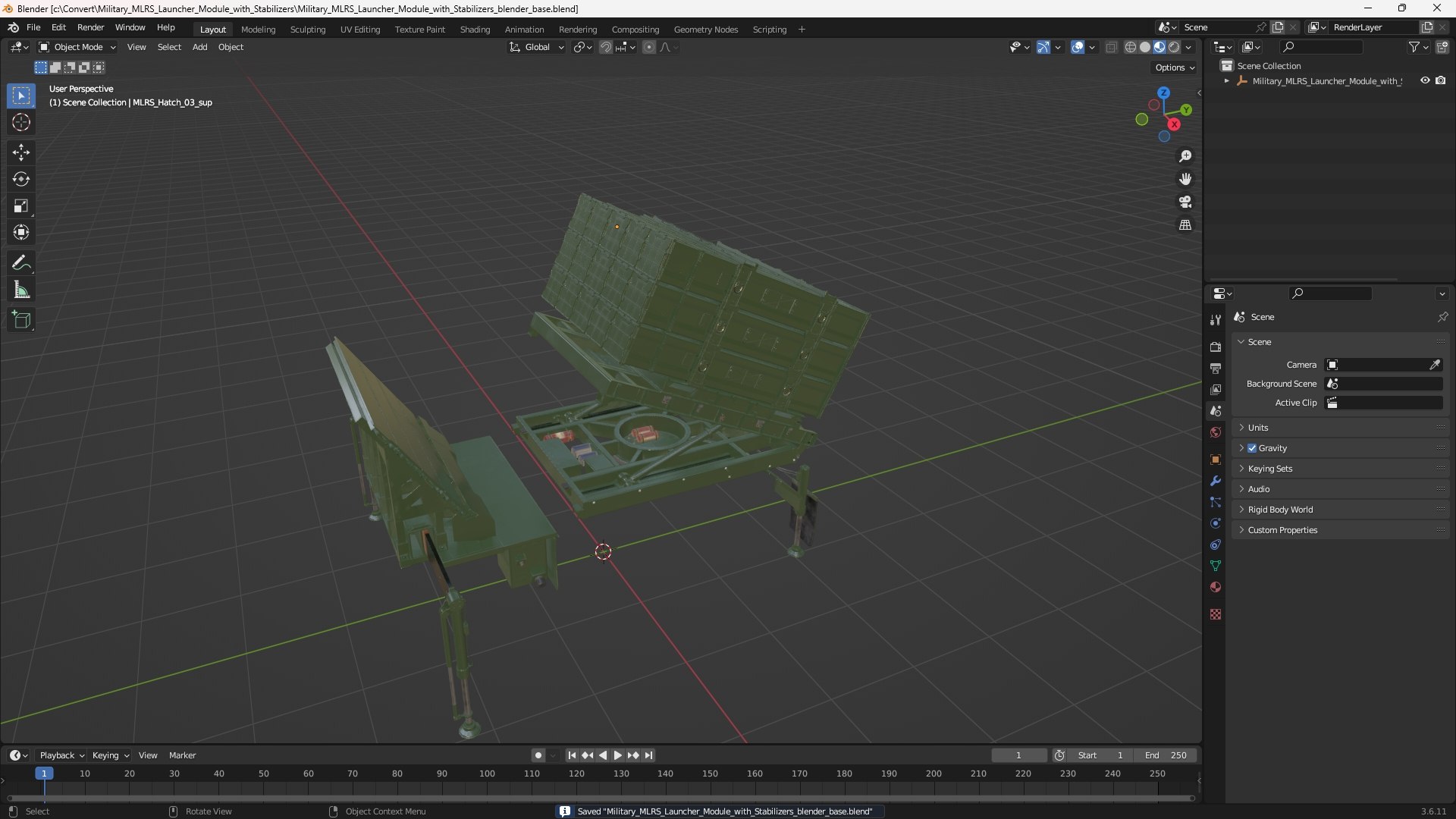Select the Measure tool
This screenshot has height=819, width=1456.
(21, 290)
